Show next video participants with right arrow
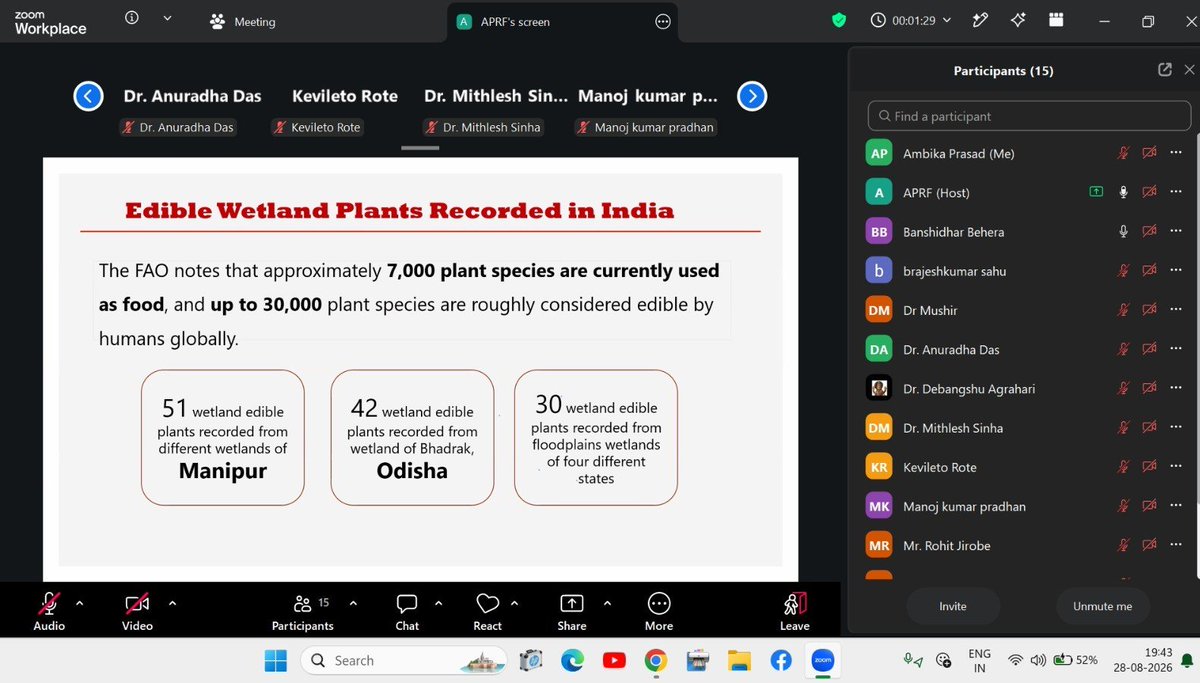The height and width of the screenshot is (683, 1200). (752, 96)
